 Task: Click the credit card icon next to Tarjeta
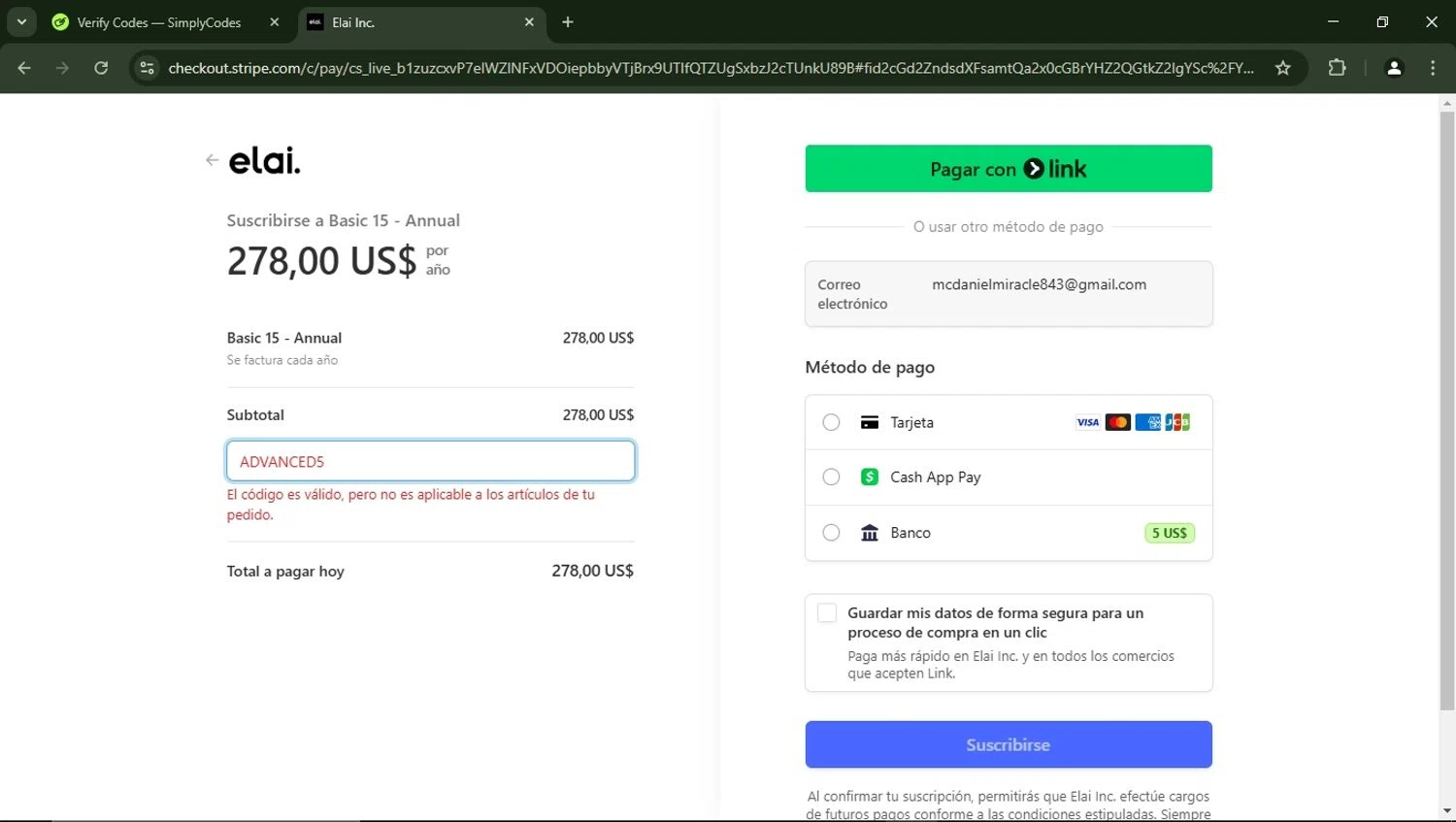pyautogui.click(x=870, y=422)
